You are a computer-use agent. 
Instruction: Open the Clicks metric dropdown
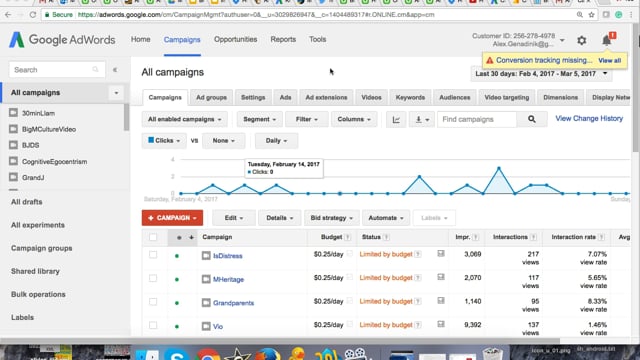[x=164, y=140]
